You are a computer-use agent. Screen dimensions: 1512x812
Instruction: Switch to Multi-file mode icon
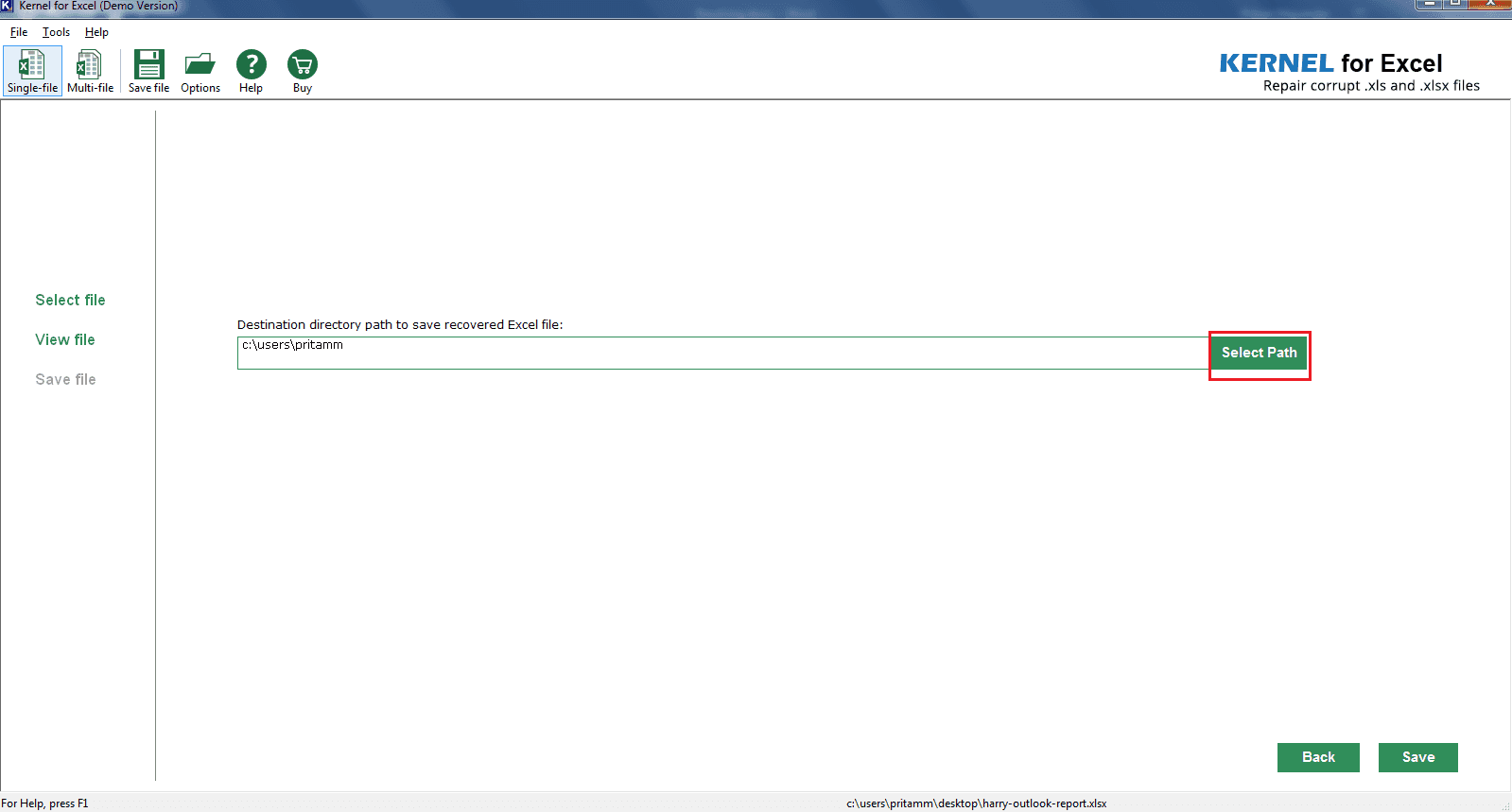point(90,71)
